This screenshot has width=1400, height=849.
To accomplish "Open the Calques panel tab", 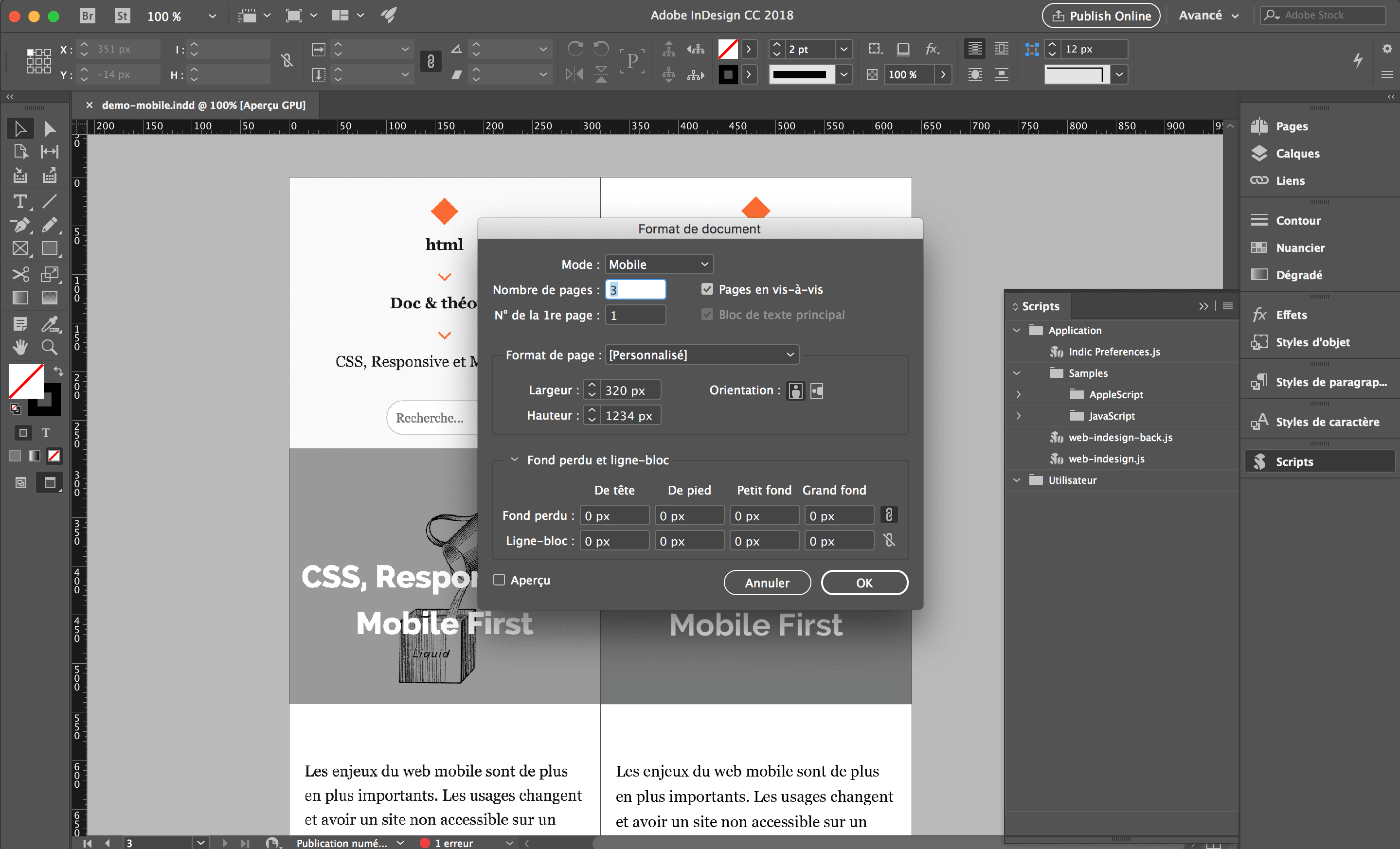I will (x=1297, y=153).
